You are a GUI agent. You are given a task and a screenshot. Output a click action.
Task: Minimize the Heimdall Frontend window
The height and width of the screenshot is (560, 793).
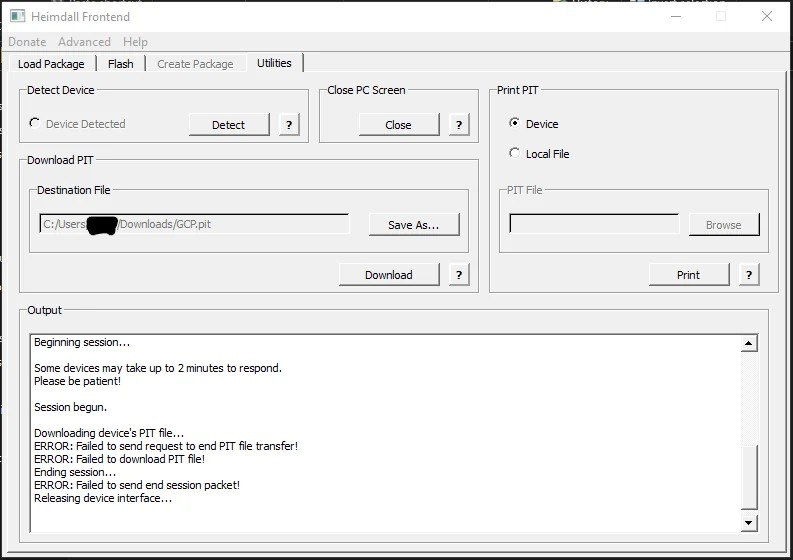pyautogui.click(x=676, y=16)
